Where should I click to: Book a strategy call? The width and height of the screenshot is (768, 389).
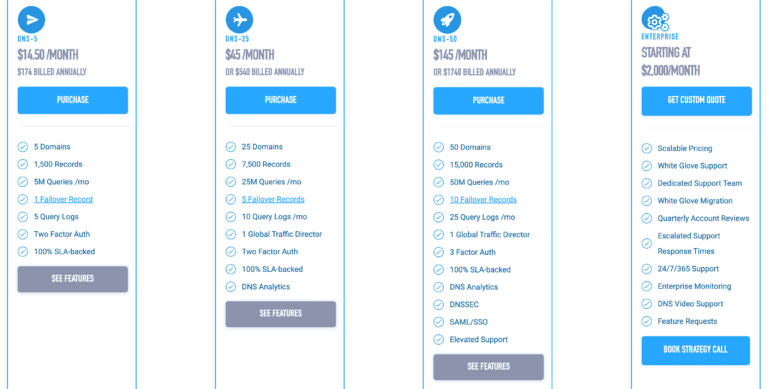click(x=696, y=350)
